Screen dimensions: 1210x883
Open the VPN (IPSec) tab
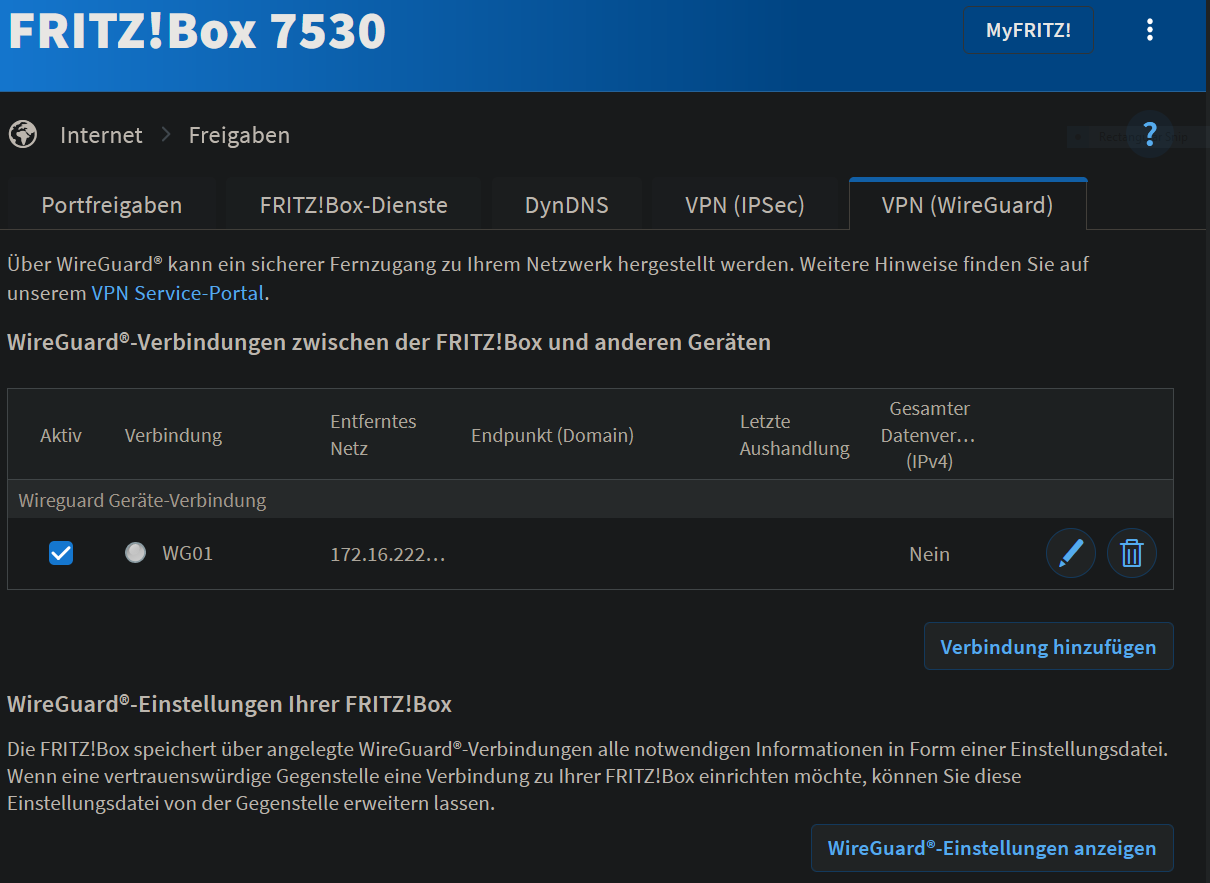[745, 205]
